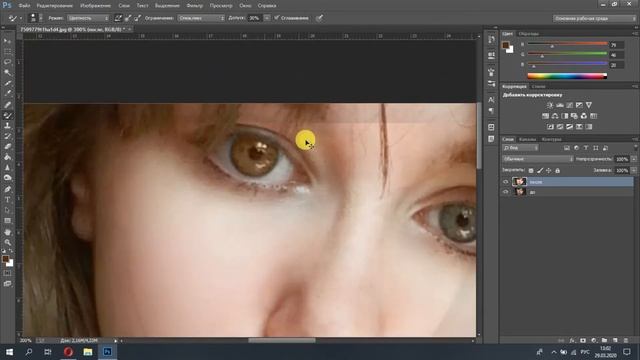
Task: Switch to the Контуры tab
Action: [x=551, y=139]
